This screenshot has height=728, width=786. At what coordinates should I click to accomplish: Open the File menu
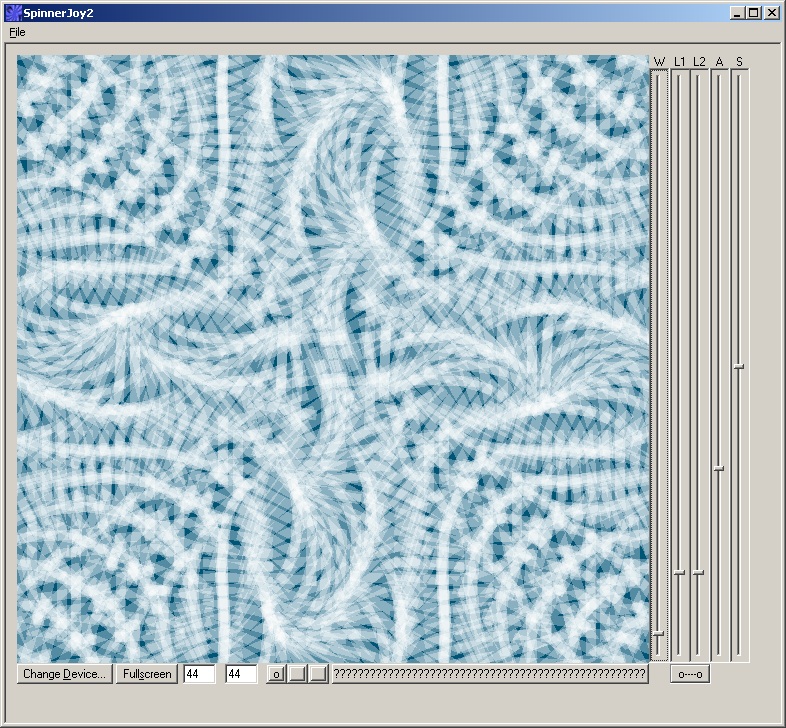pyautogui.click(x=17, y=32)
